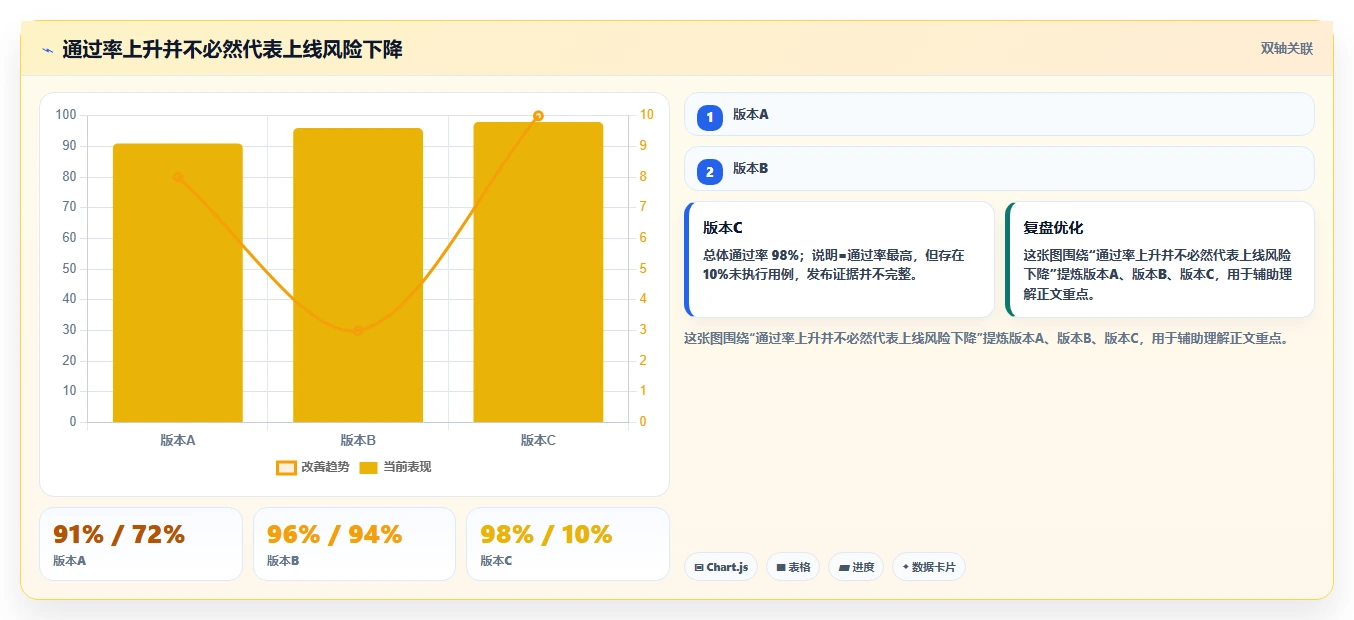Click the trend line point at 版本C top

[x=538, y=116]
